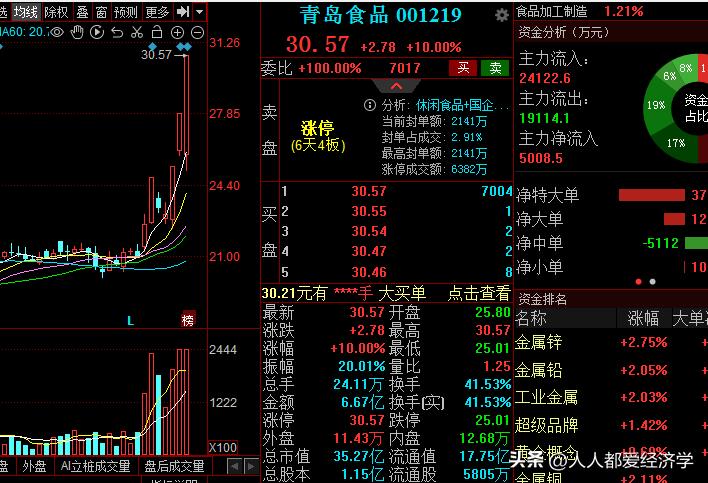
Task: Toggle indicator visibility eye icon
Action: point(57,32)
